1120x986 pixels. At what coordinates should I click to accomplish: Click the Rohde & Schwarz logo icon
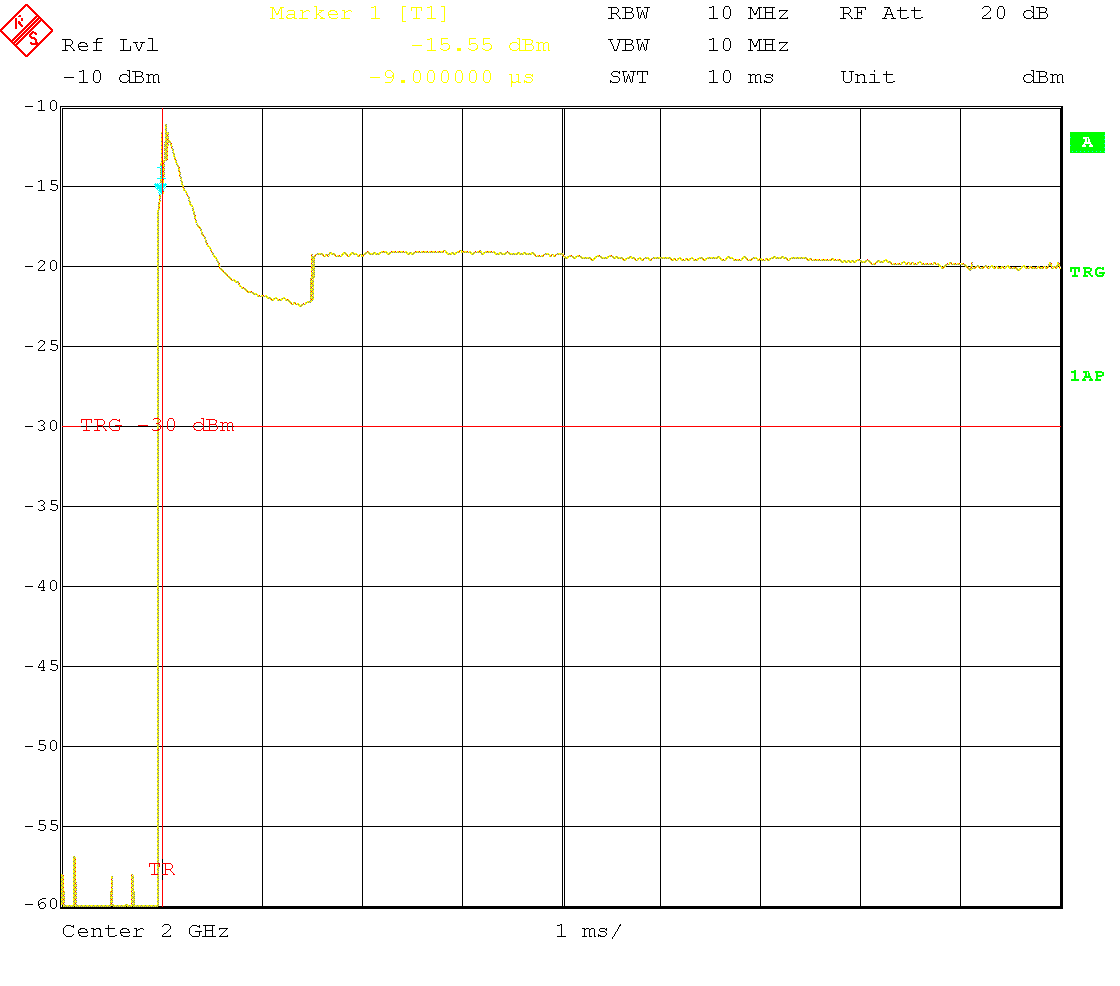point(27,29)
